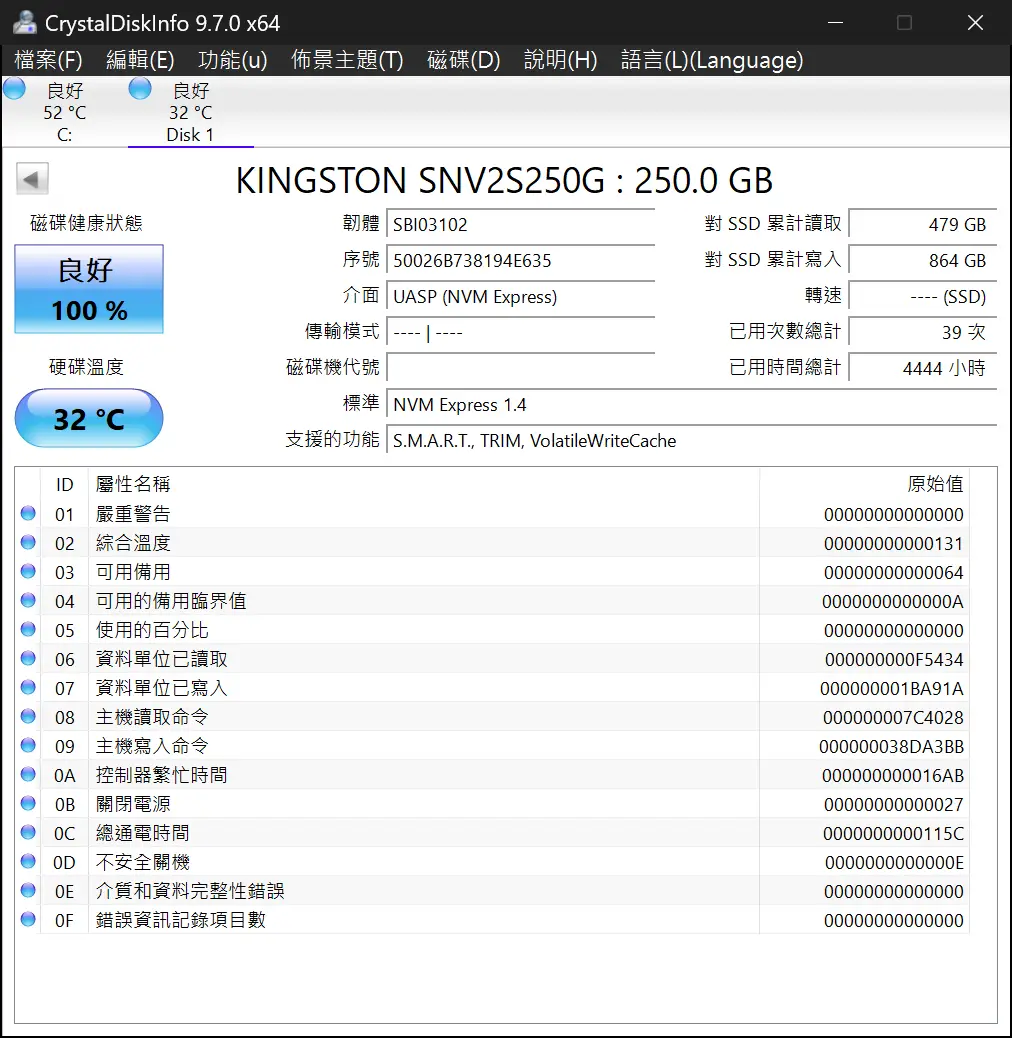Image resolution: width=1012 pixels, height=1038 pixels.
Task: Click status dot for attribute 08 主機讀取命令
Action: [28, 716]
